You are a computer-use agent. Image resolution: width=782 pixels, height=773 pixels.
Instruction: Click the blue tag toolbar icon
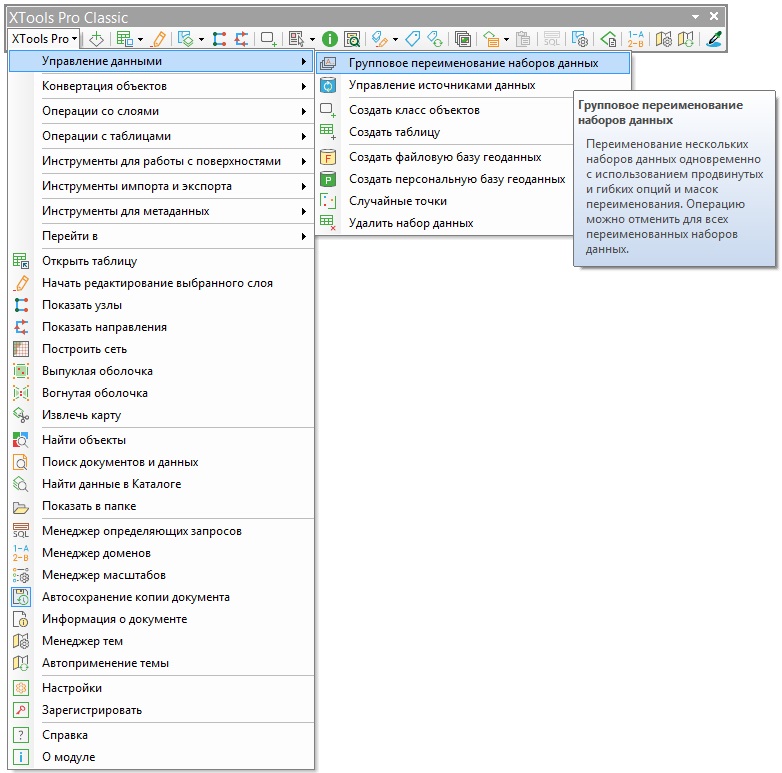pos(413,38)
